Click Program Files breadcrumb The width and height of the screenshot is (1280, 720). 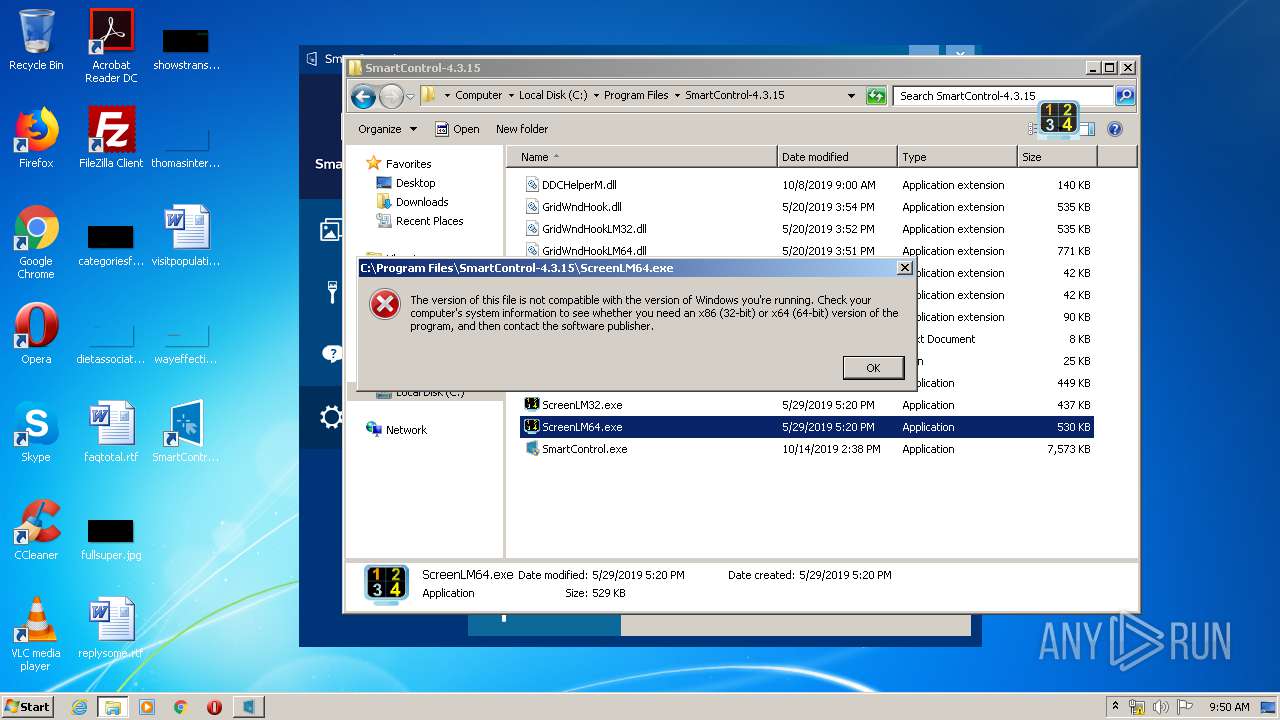[636, 96]
